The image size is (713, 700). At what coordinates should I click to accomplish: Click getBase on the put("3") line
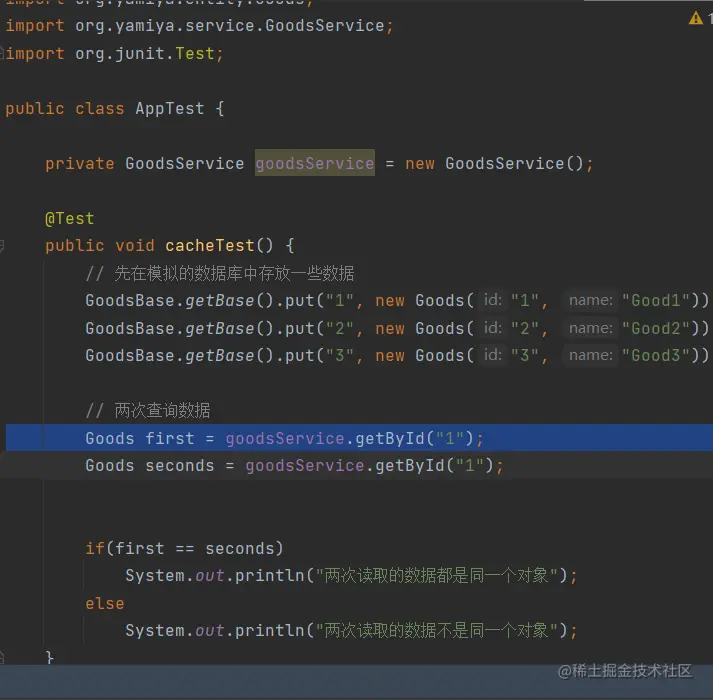coord(219,356)
